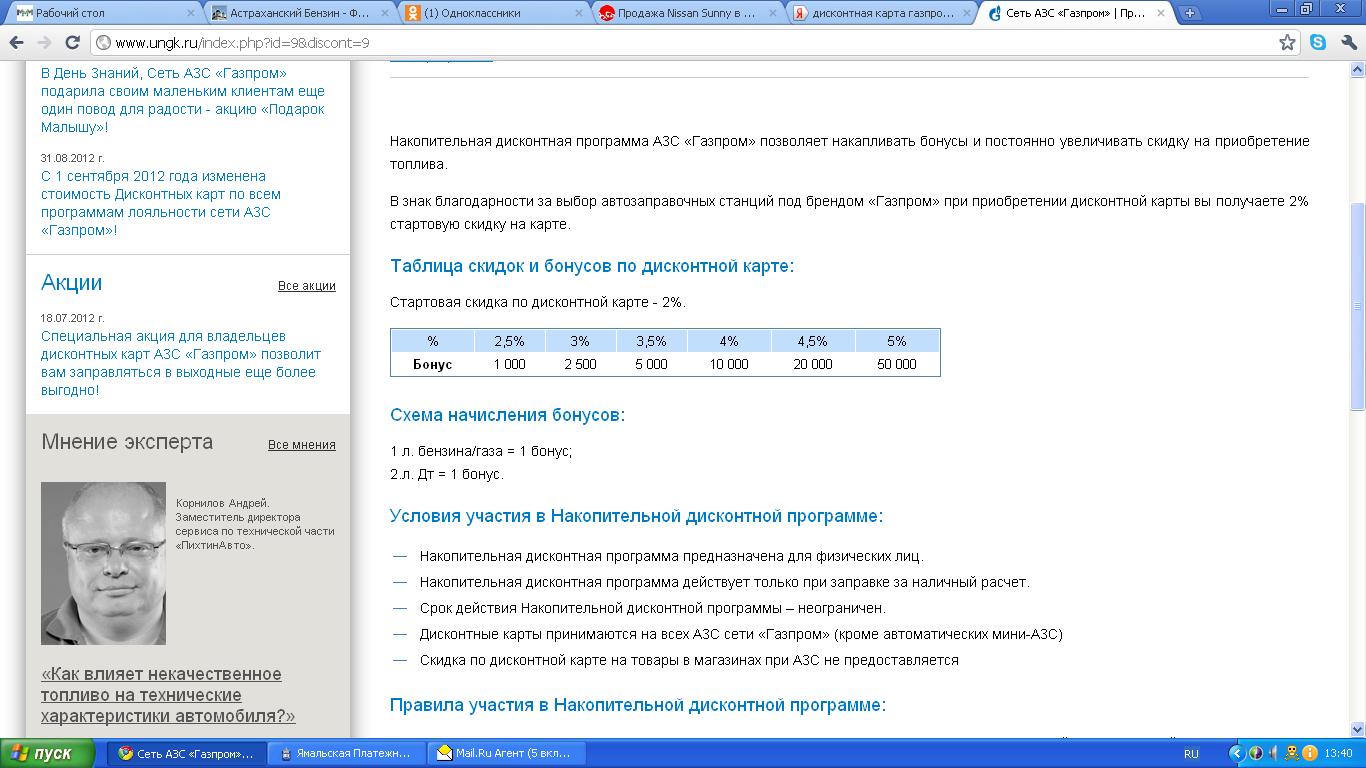Open Chrome wrench settings menu

tap(1349, 43)
